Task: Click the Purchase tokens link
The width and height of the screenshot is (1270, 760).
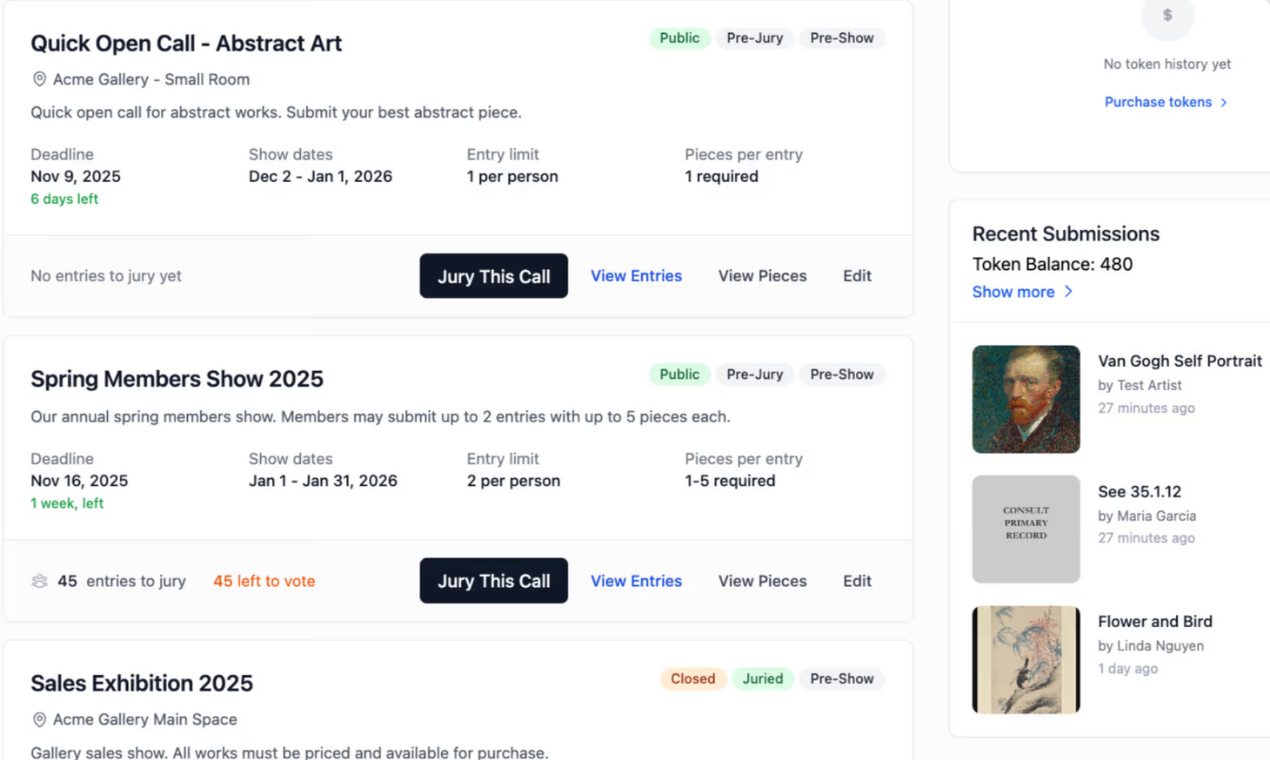Action: coord(1157,102)
